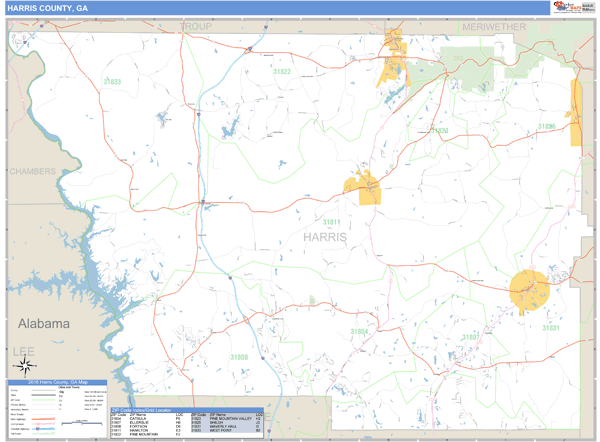The width and height of the screenshot is (600, 442).
Task: Click ZIP code label '31831' on the map
Action: [551, 328]
